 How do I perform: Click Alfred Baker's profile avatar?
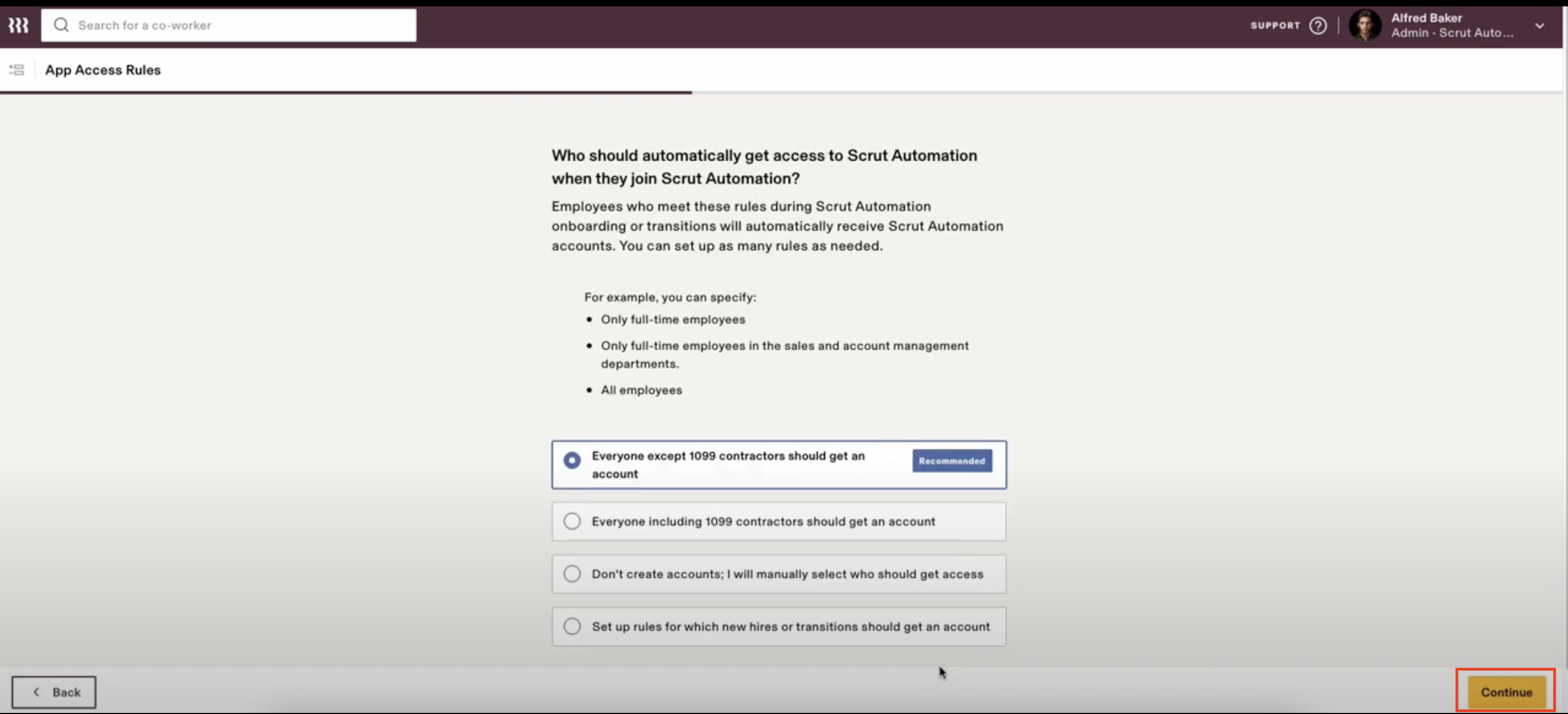pyautogui.click(x=1365, y=26)
